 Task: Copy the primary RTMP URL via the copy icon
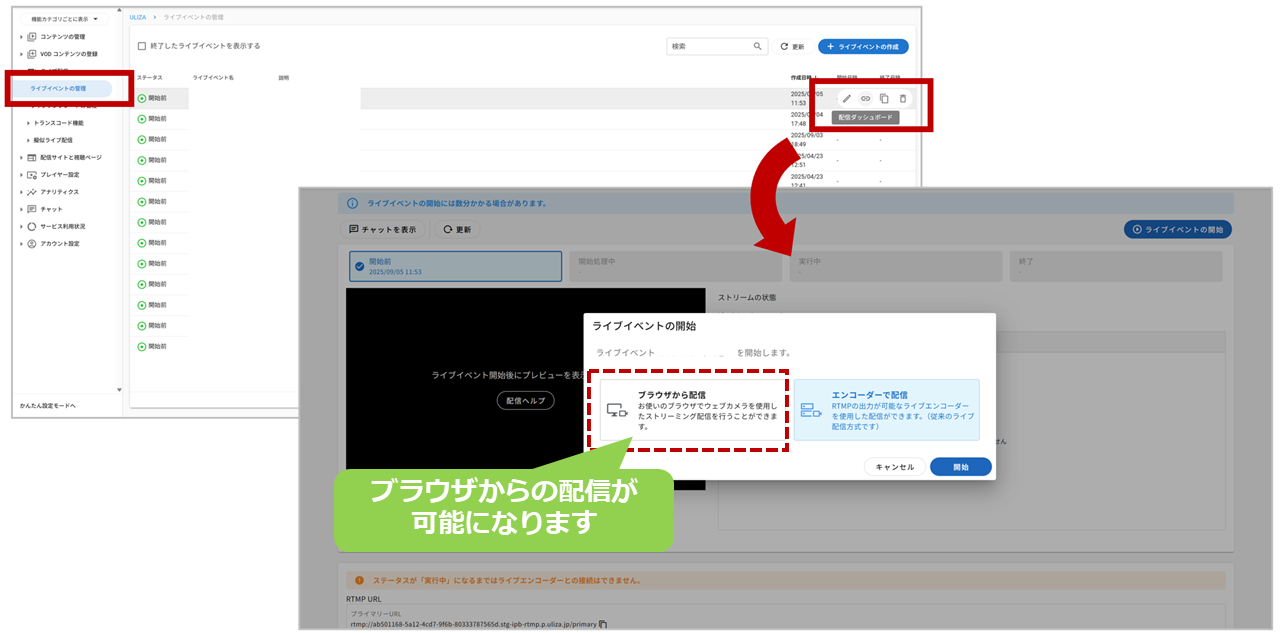(x=602, y=625)
